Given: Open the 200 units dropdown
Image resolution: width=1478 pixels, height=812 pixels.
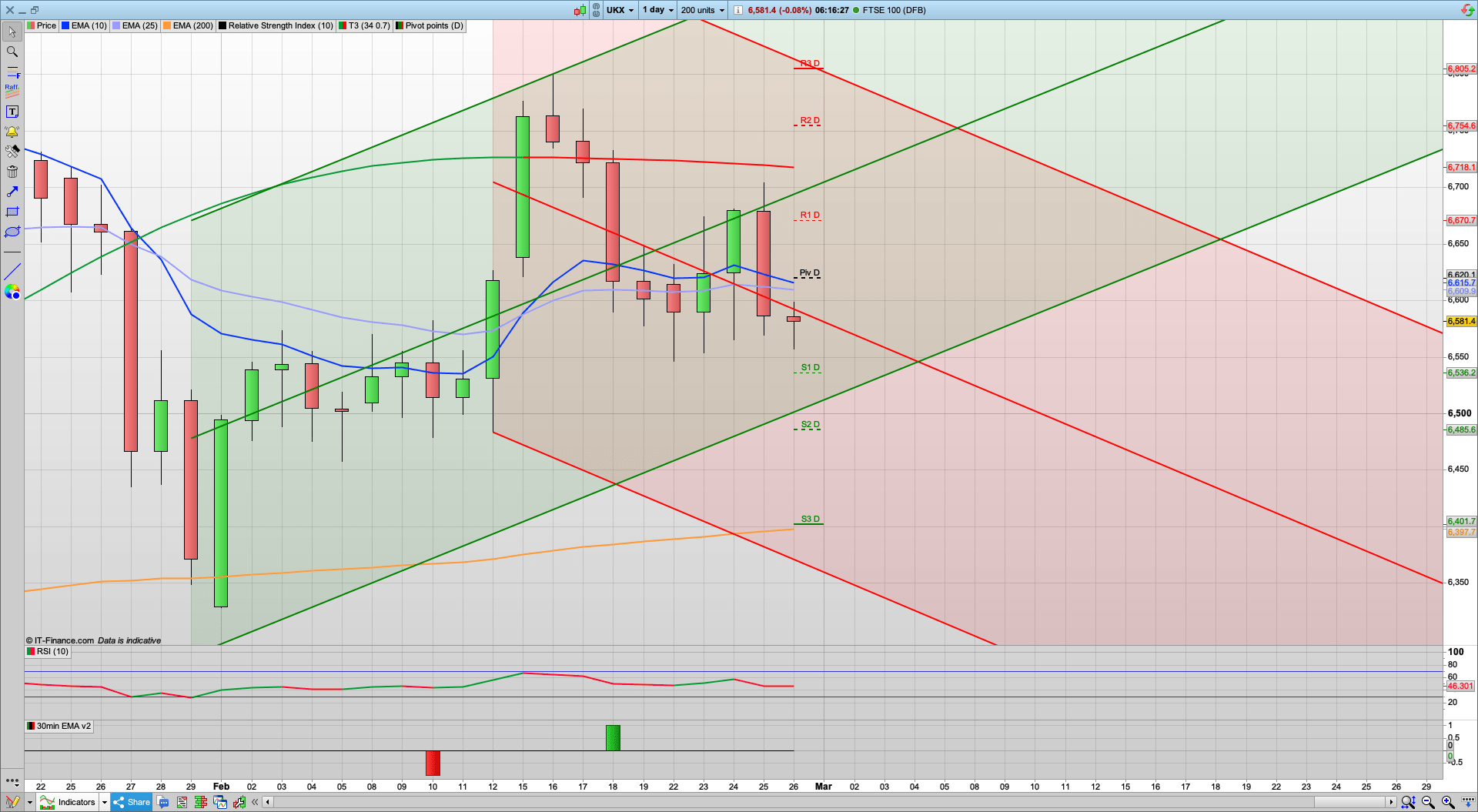Looking at the screenshot, I should click(702, 10).
